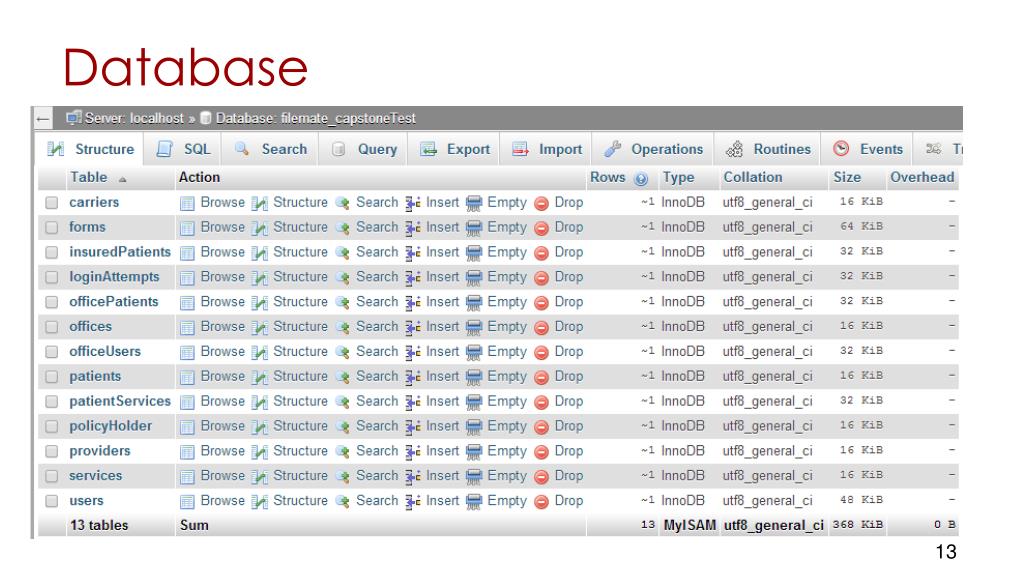Open the carriers table link

click(x=94, y=202)
